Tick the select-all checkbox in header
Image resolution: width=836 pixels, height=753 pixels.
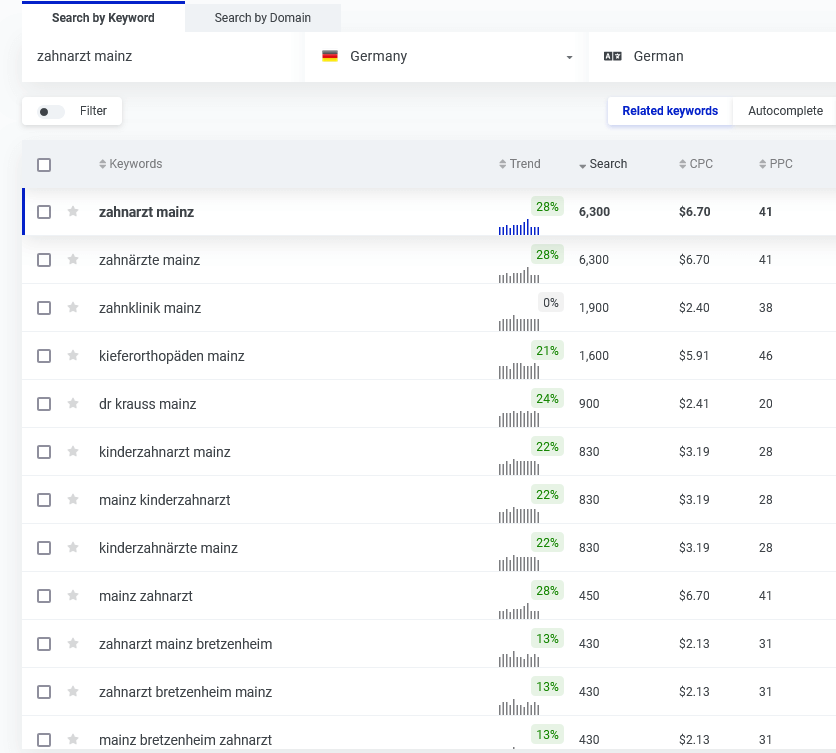pos(44,165)
